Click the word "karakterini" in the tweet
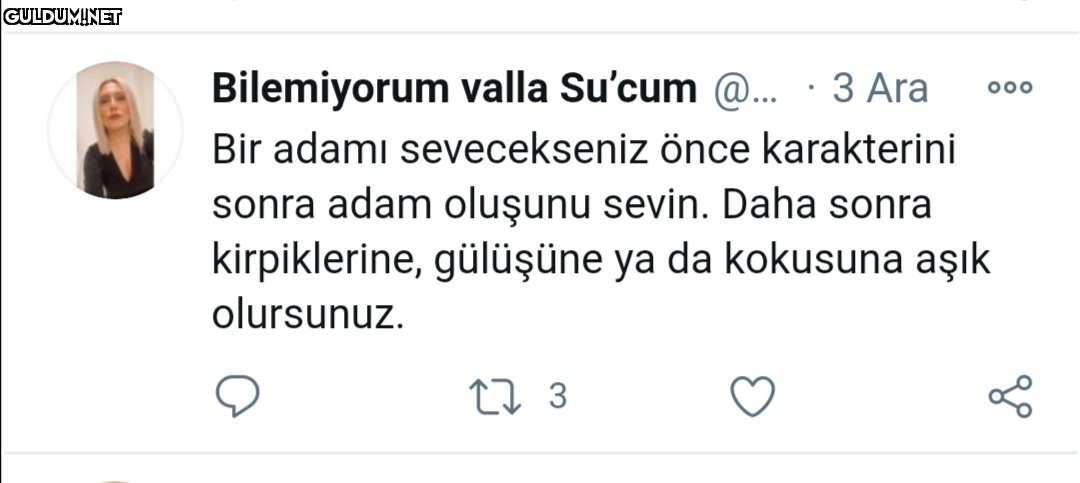This screenshot has width=1080, height=483. coord(862,151)
